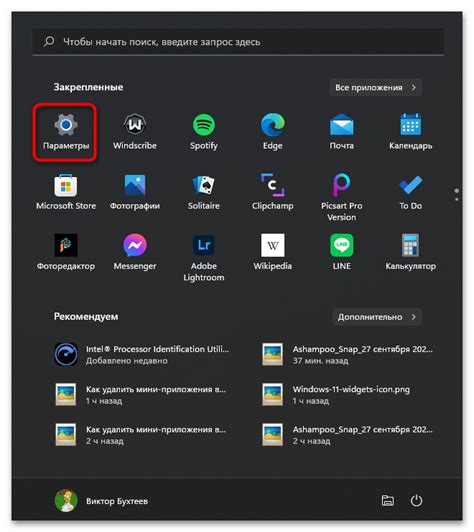Image resolution: width=474 pixels, height=532 pixels.
Task: Go to next pinned apps page dot
Action: (x=456, y=199)
